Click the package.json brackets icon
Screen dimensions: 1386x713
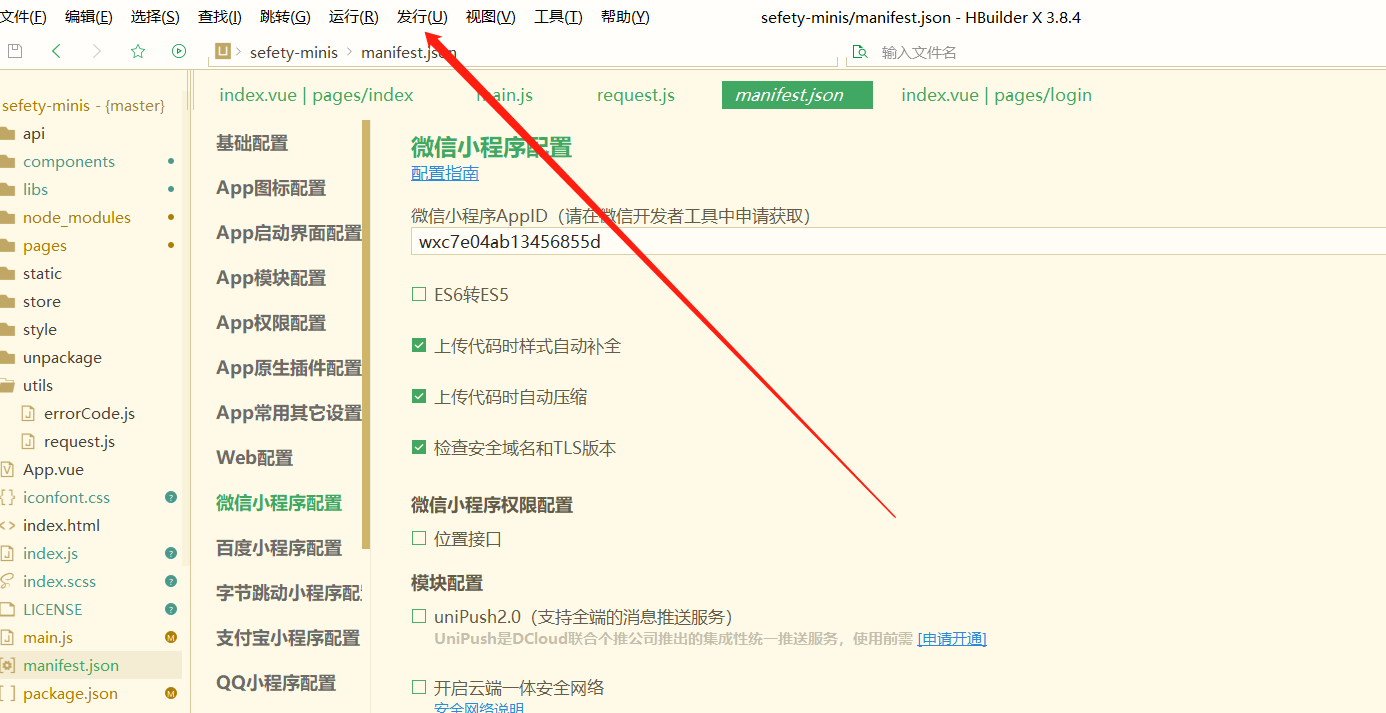coord(7,694)
